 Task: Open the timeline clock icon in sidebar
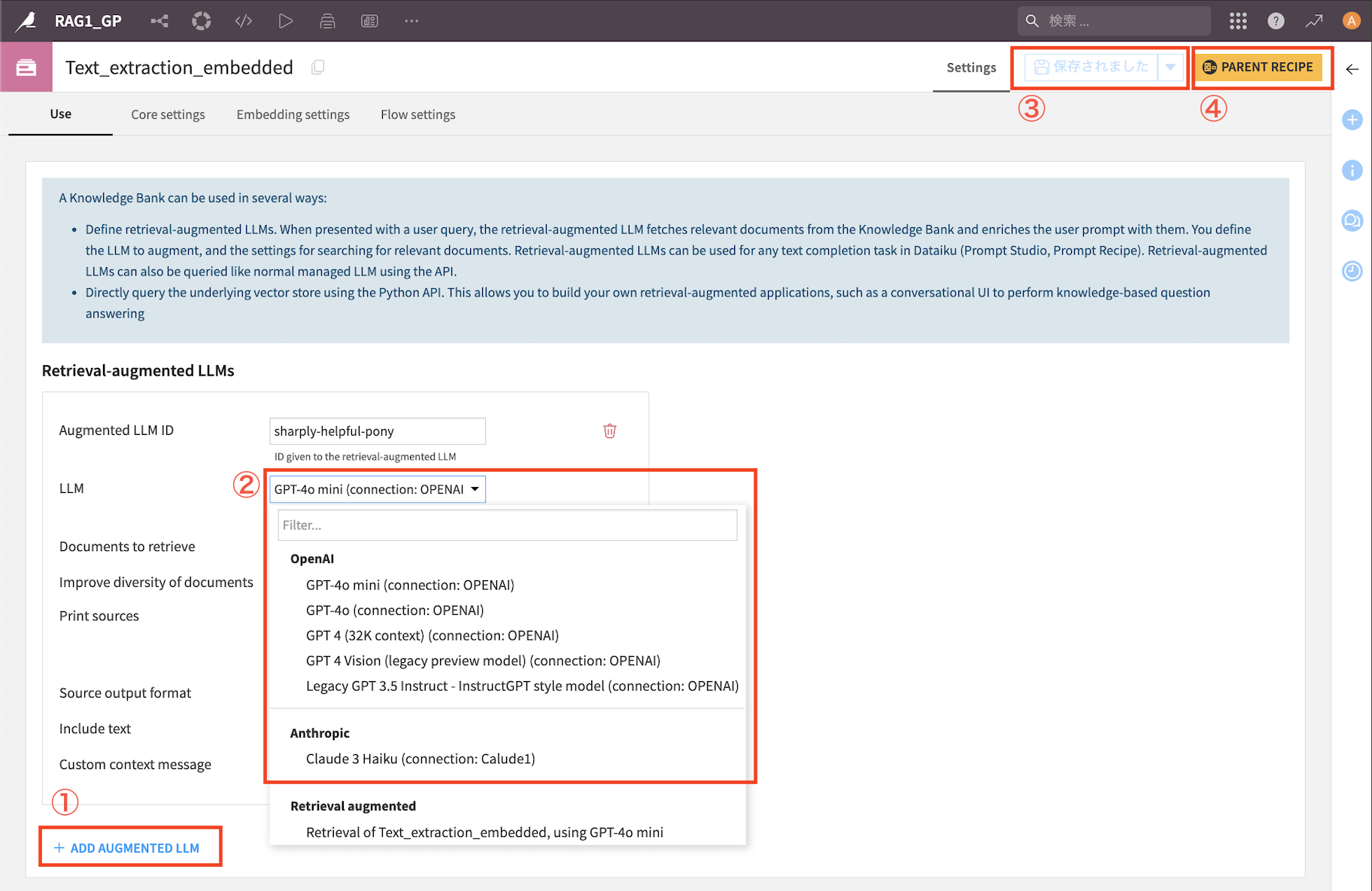(x=1352, y=271)
